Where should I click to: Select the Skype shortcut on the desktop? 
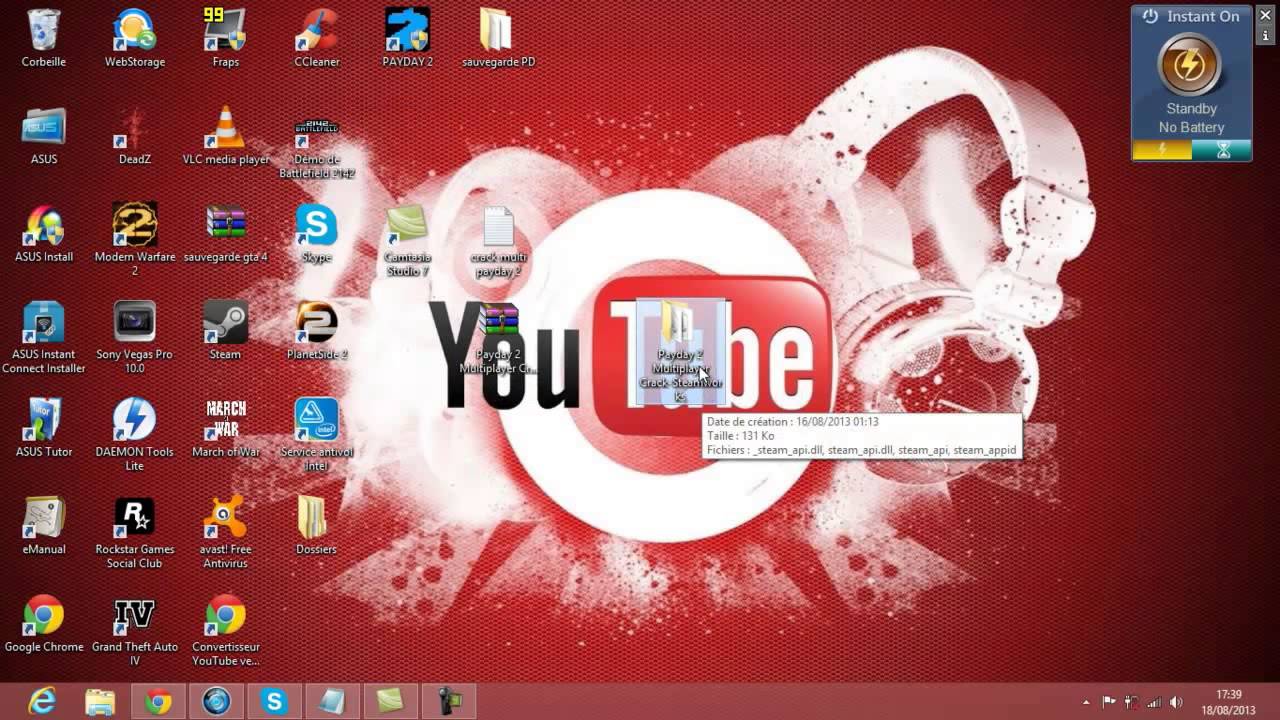coord(317,233)
